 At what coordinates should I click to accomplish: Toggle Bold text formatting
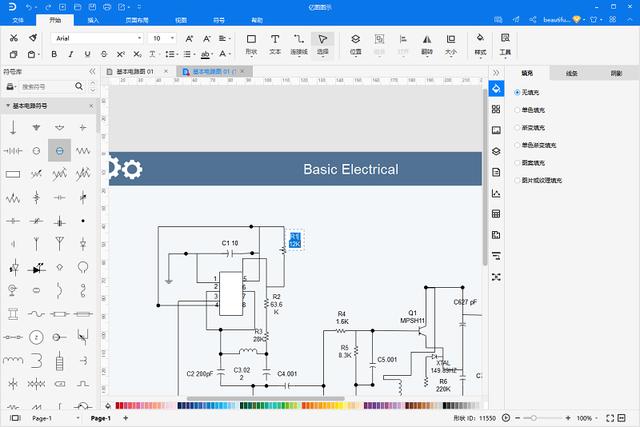click(54, 54)
